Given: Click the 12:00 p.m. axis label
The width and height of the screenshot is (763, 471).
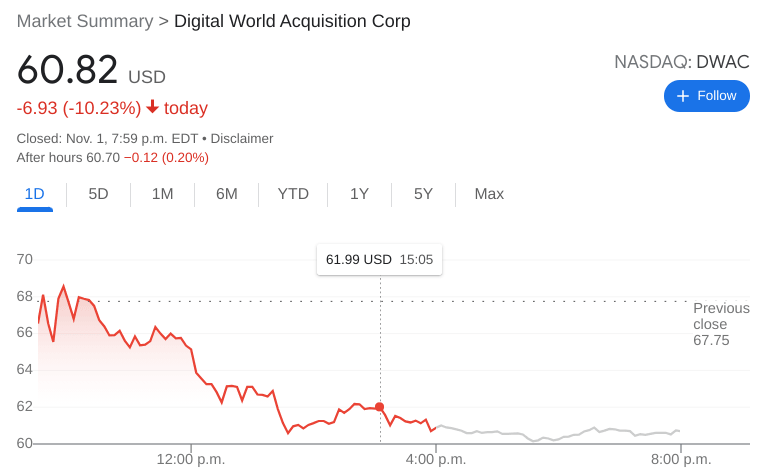Looking at the screenshot, I should [x=190, y=459].
